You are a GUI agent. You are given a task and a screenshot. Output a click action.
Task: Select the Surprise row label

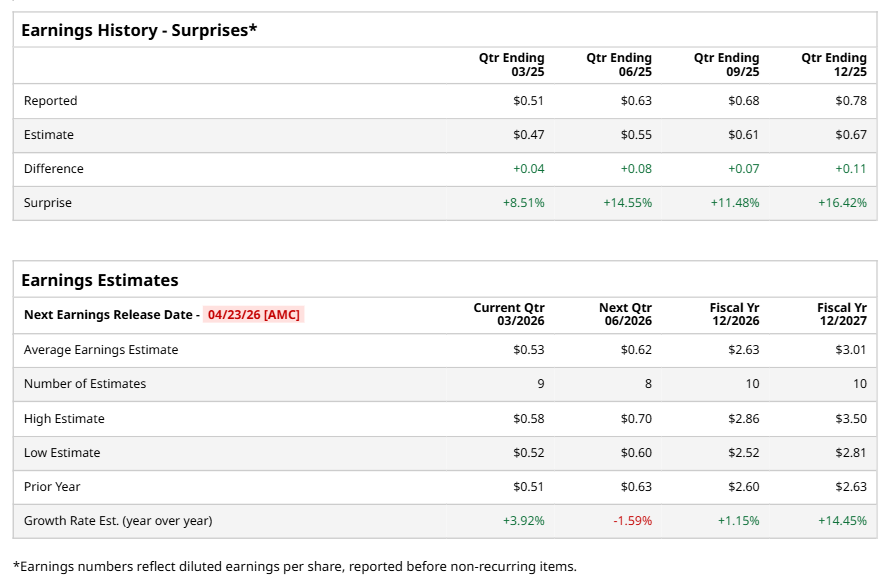[48, 203]
